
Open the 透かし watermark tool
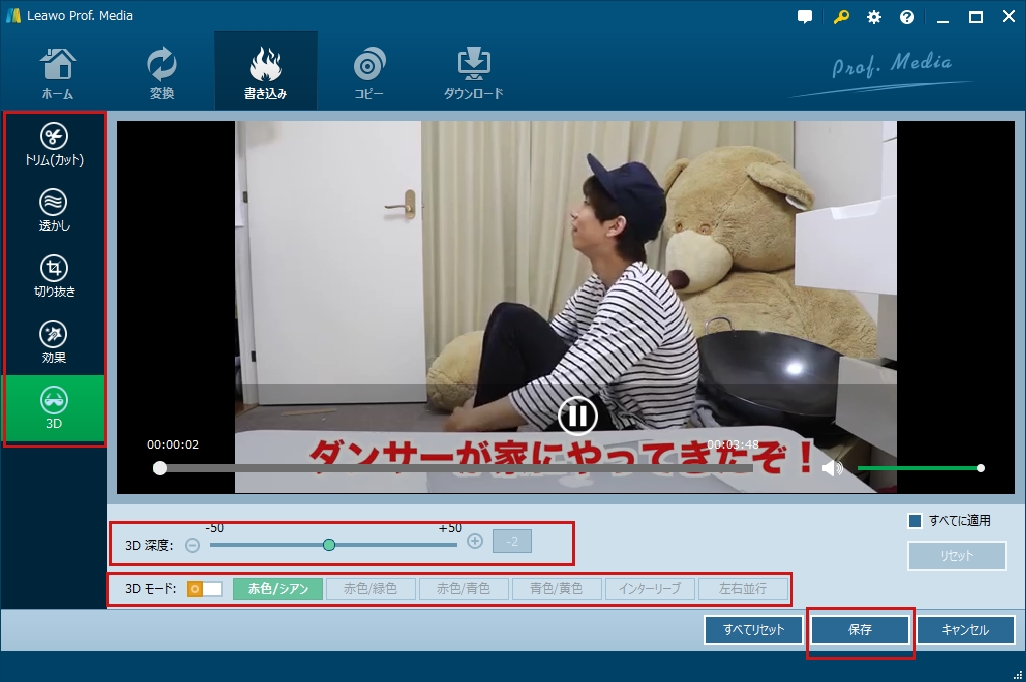click(54, 210)
